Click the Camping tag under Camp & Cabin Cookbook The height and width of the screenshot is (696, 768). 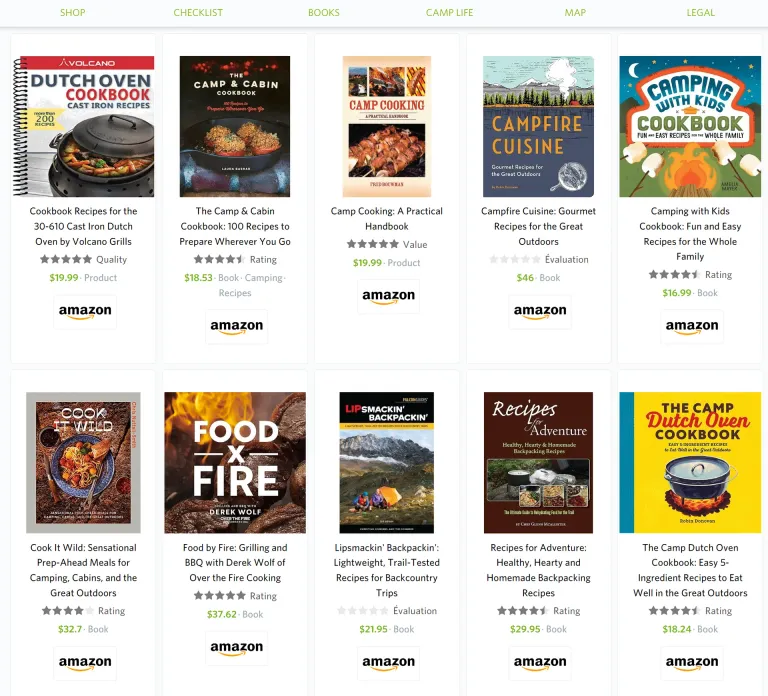pos(264,278)
